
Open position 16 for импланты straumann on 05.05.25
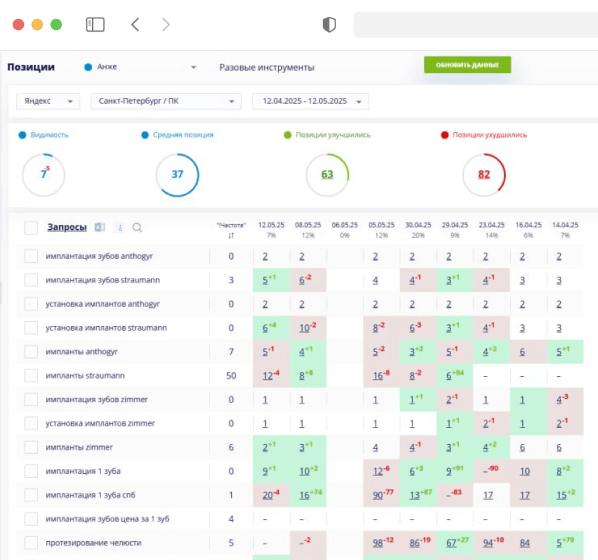pos(378,376)
